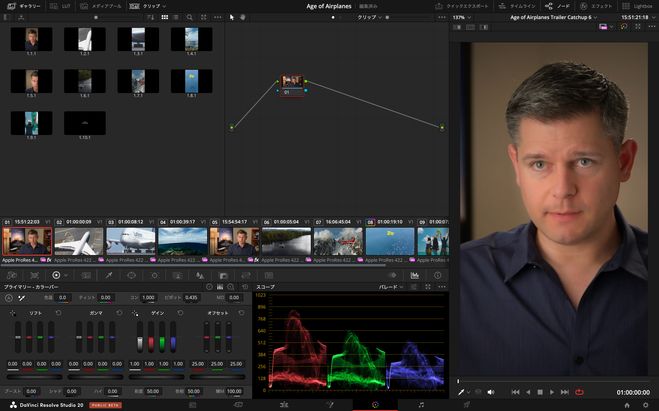Stop viewer playback
659x411 pixels.
pyautogui.click(x=540, y=392)
